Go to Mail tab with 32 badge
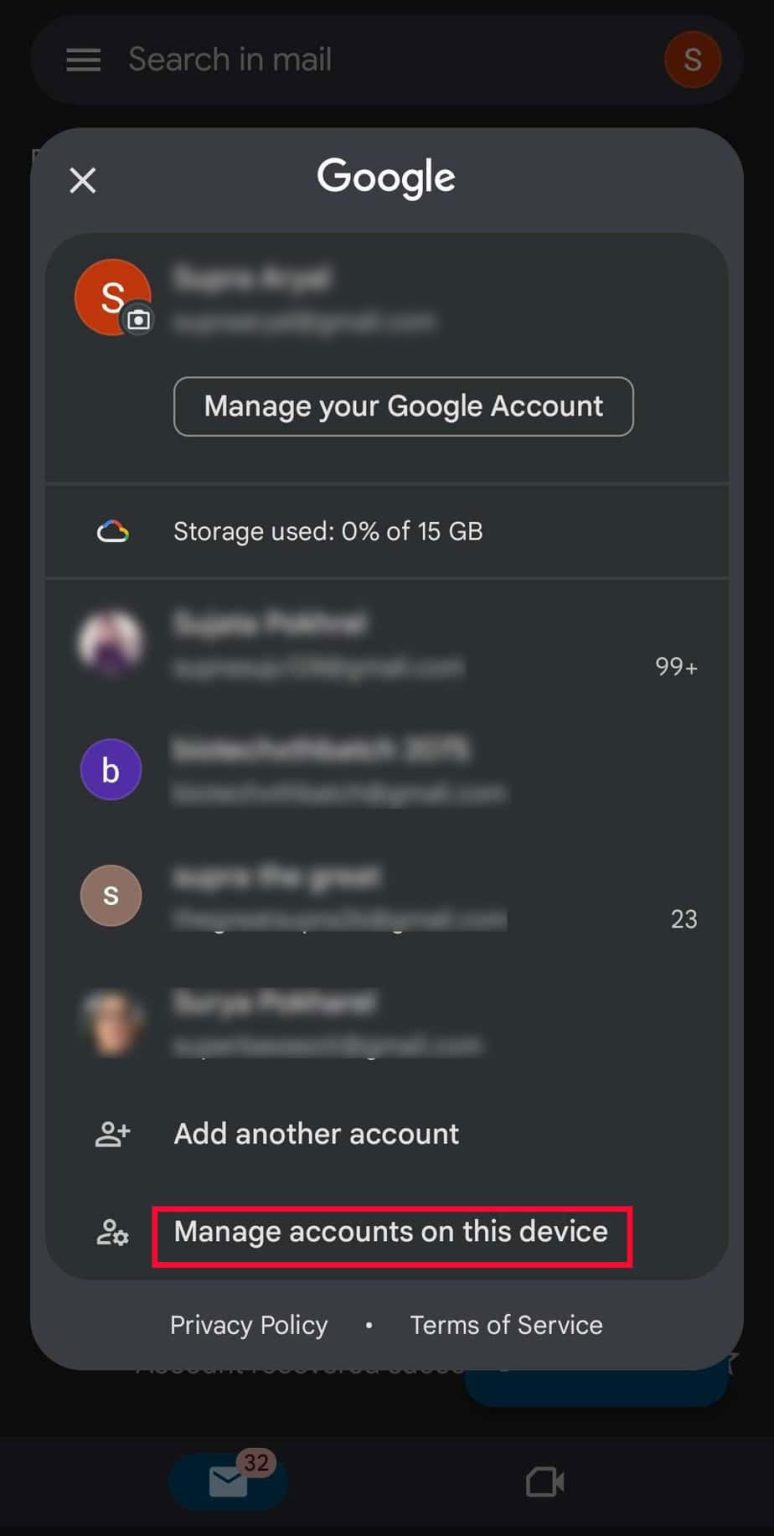 [x=228, y=1481]
